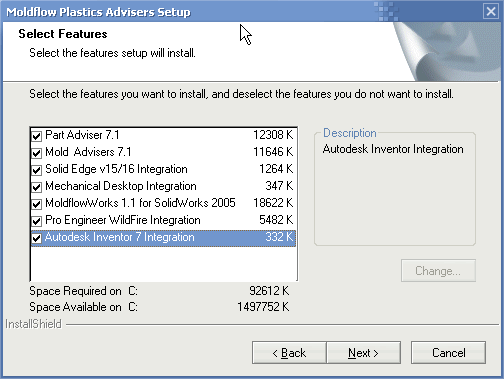Select the Part Adviser 7.1 row label
Viewport: 504px width, 379px height.
click(82, 135)
